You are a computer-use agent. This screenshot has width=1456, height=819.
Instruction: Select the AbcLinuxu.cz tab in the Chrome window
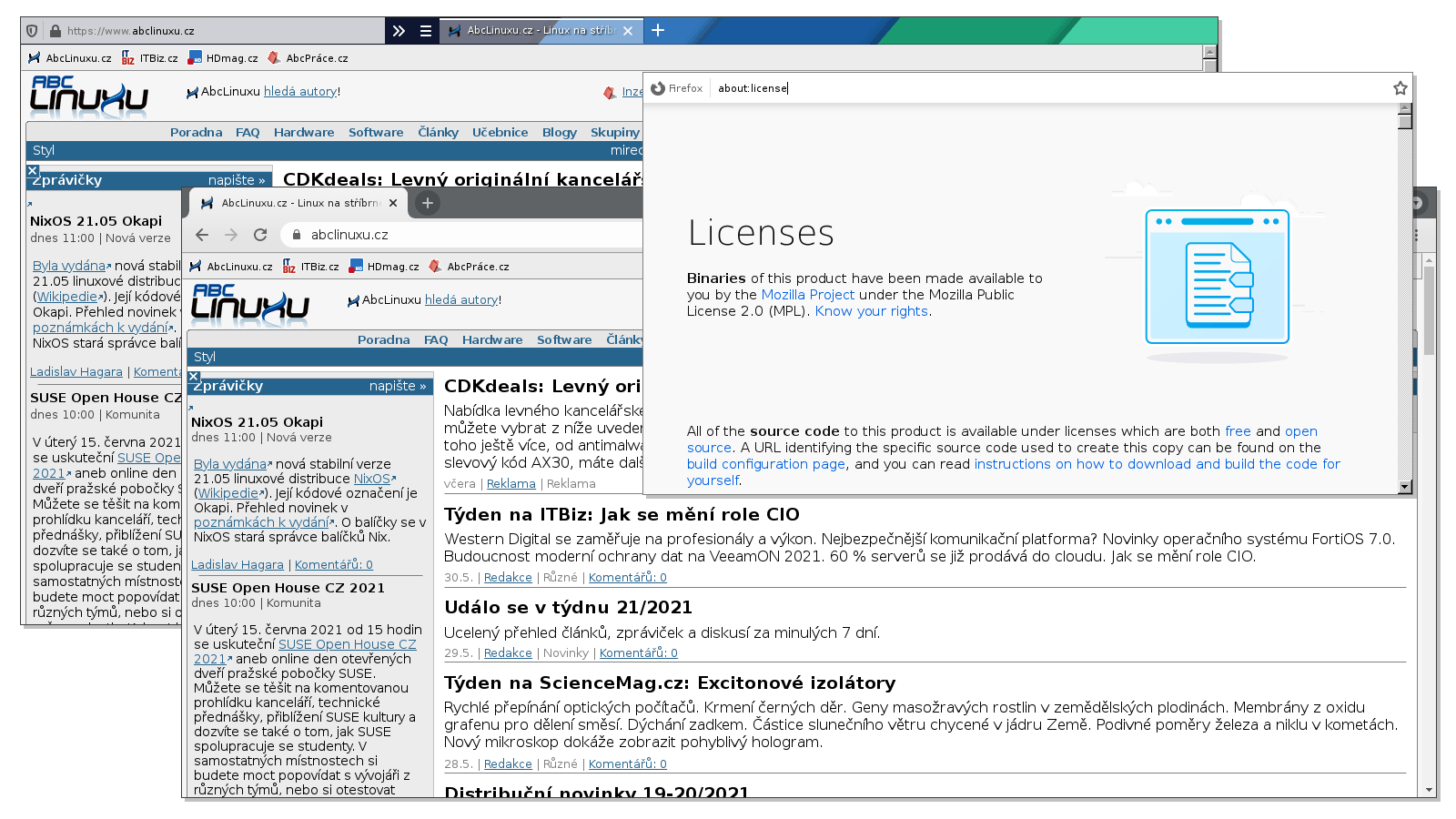coord(298,203)
